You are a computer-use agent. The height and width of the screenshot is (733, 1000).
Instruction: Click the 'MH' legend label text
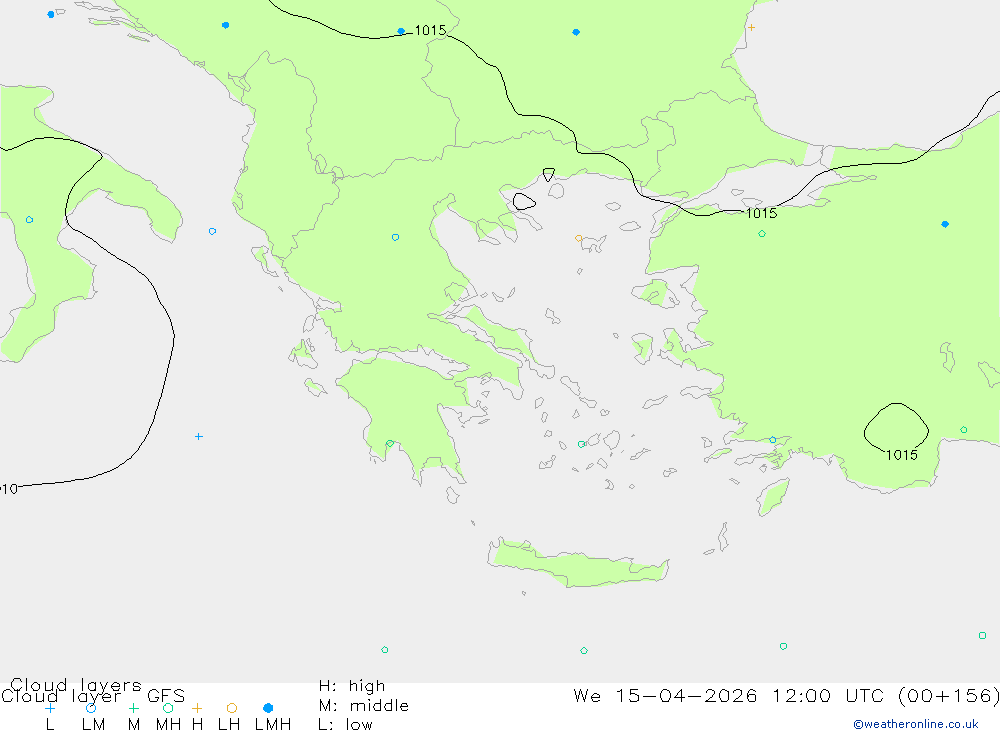[168, 725]
